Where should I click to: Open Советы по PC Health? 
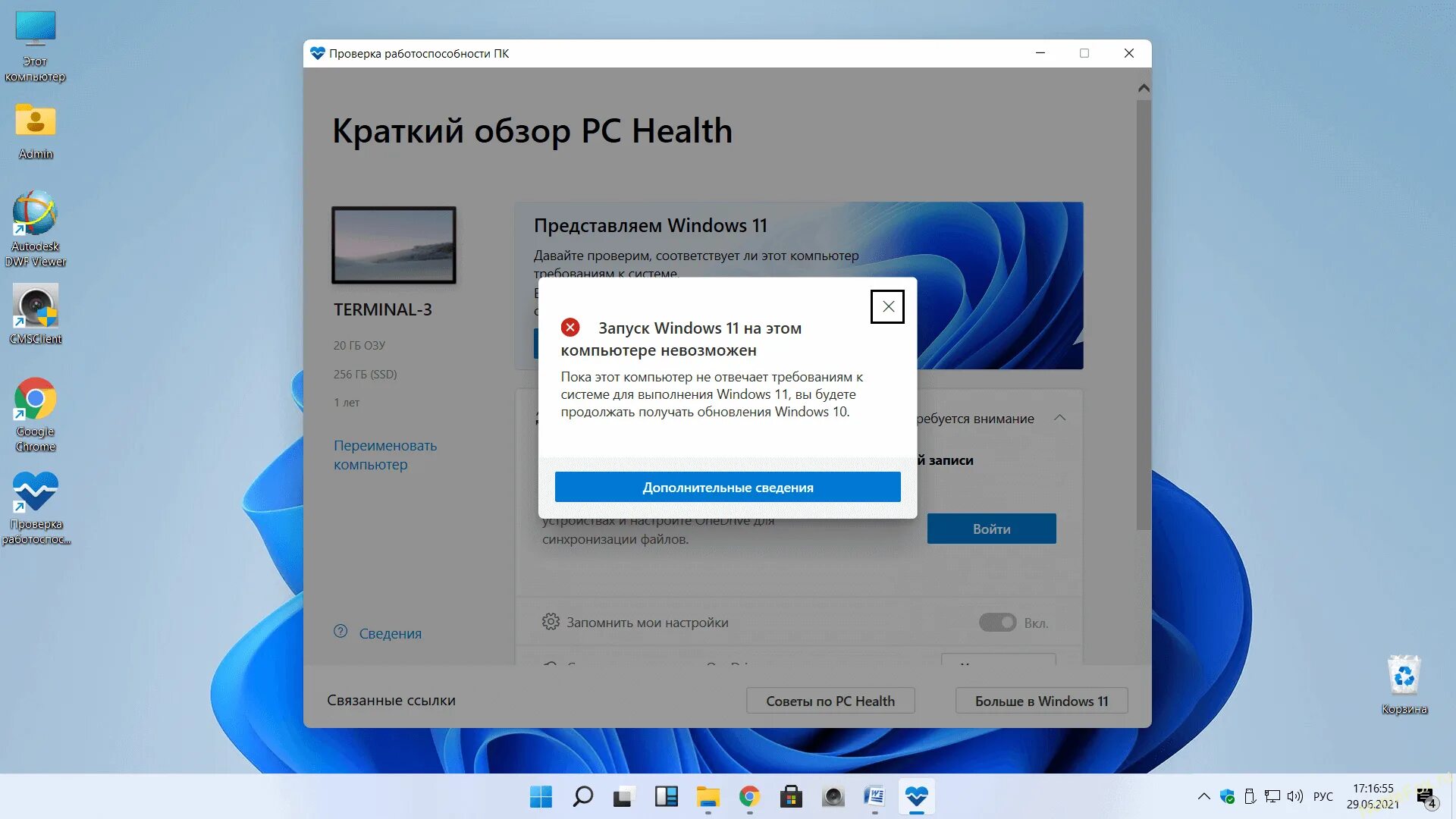830,701
